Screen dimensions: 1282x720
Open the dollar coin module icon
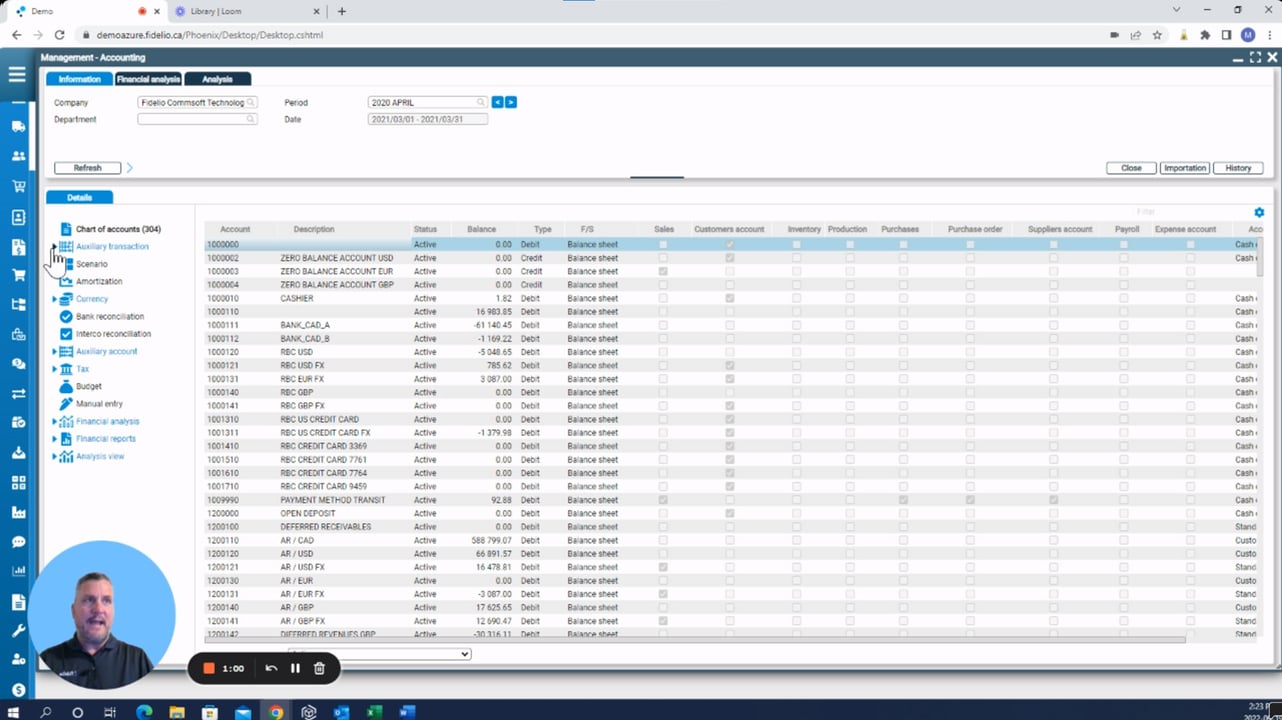[18, 690]
